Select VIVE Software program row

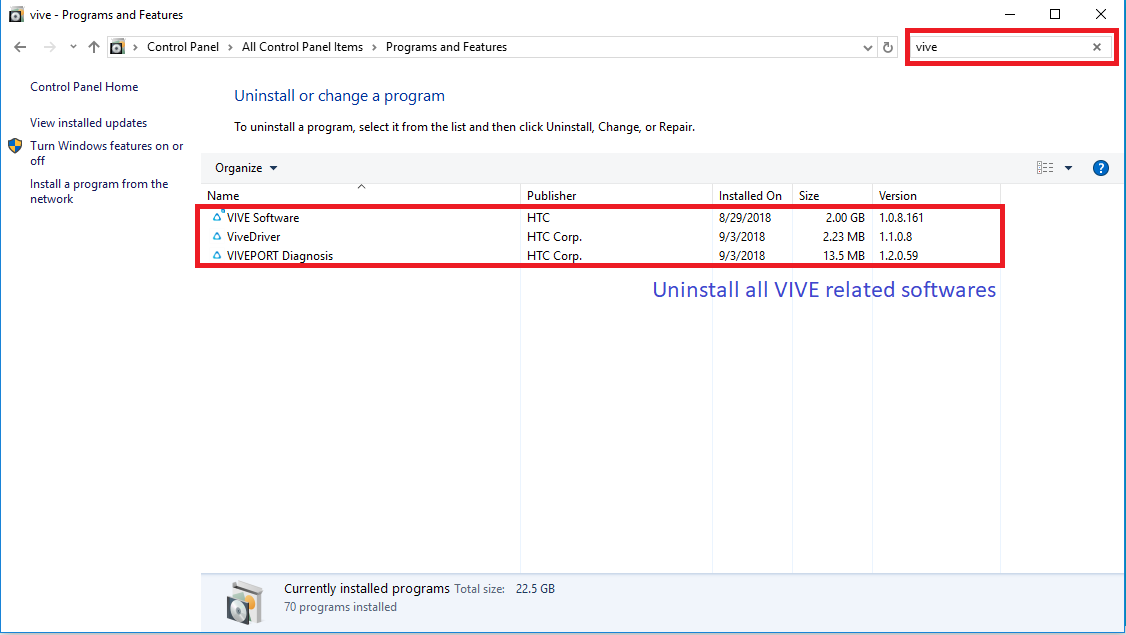click(600, 218)
